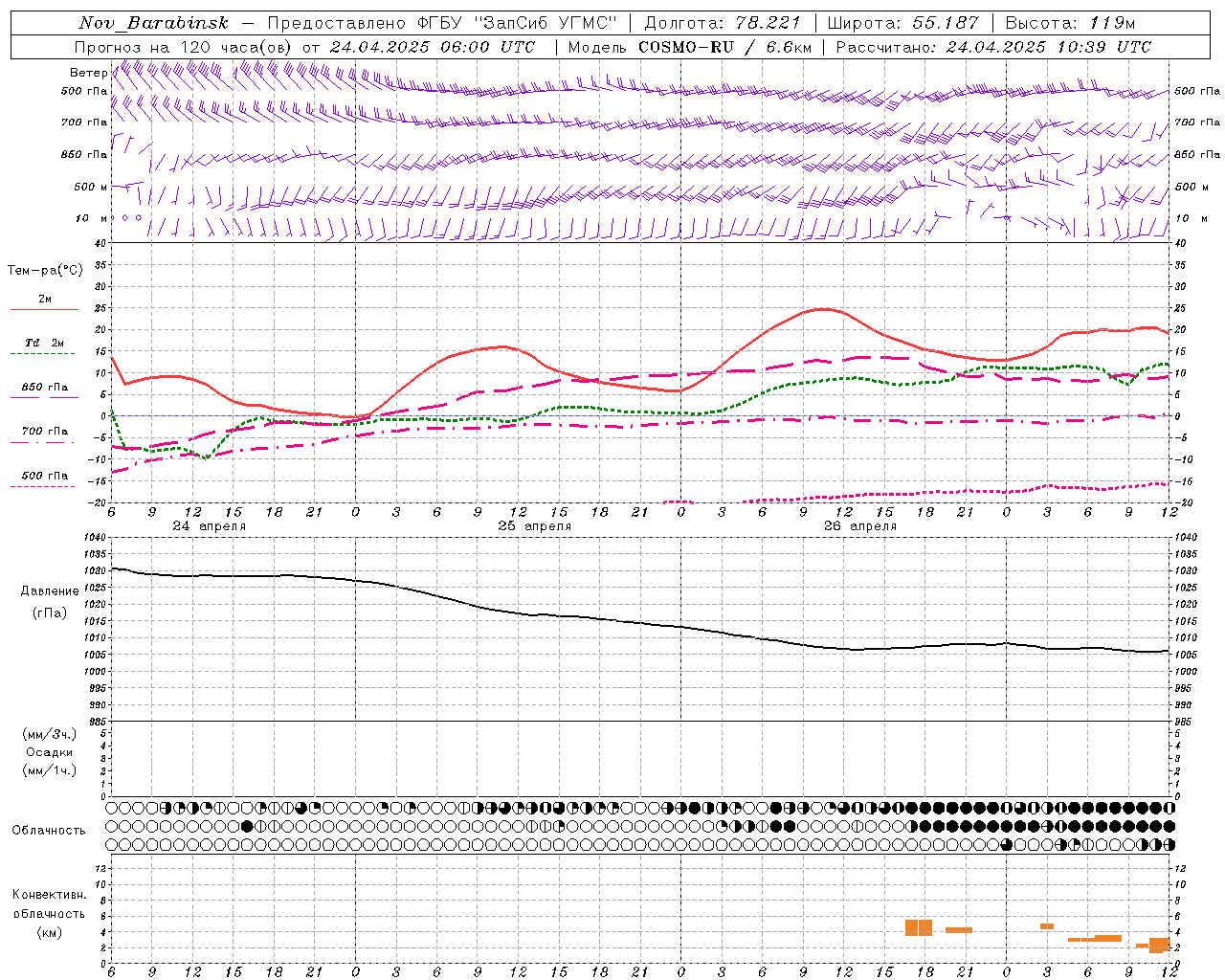
Task: Click the COSMO-RU model name in header
Action: coord(686,47)
